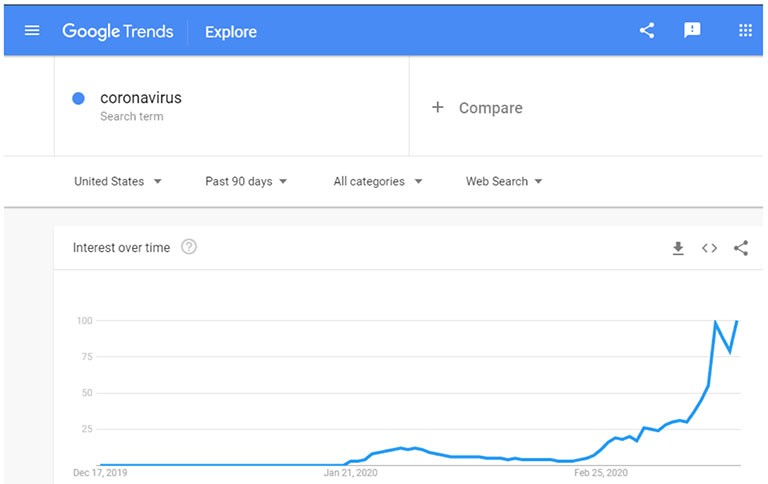Add a Compare search term
Screen dimensions: 768x484
[x=490, y=108]
